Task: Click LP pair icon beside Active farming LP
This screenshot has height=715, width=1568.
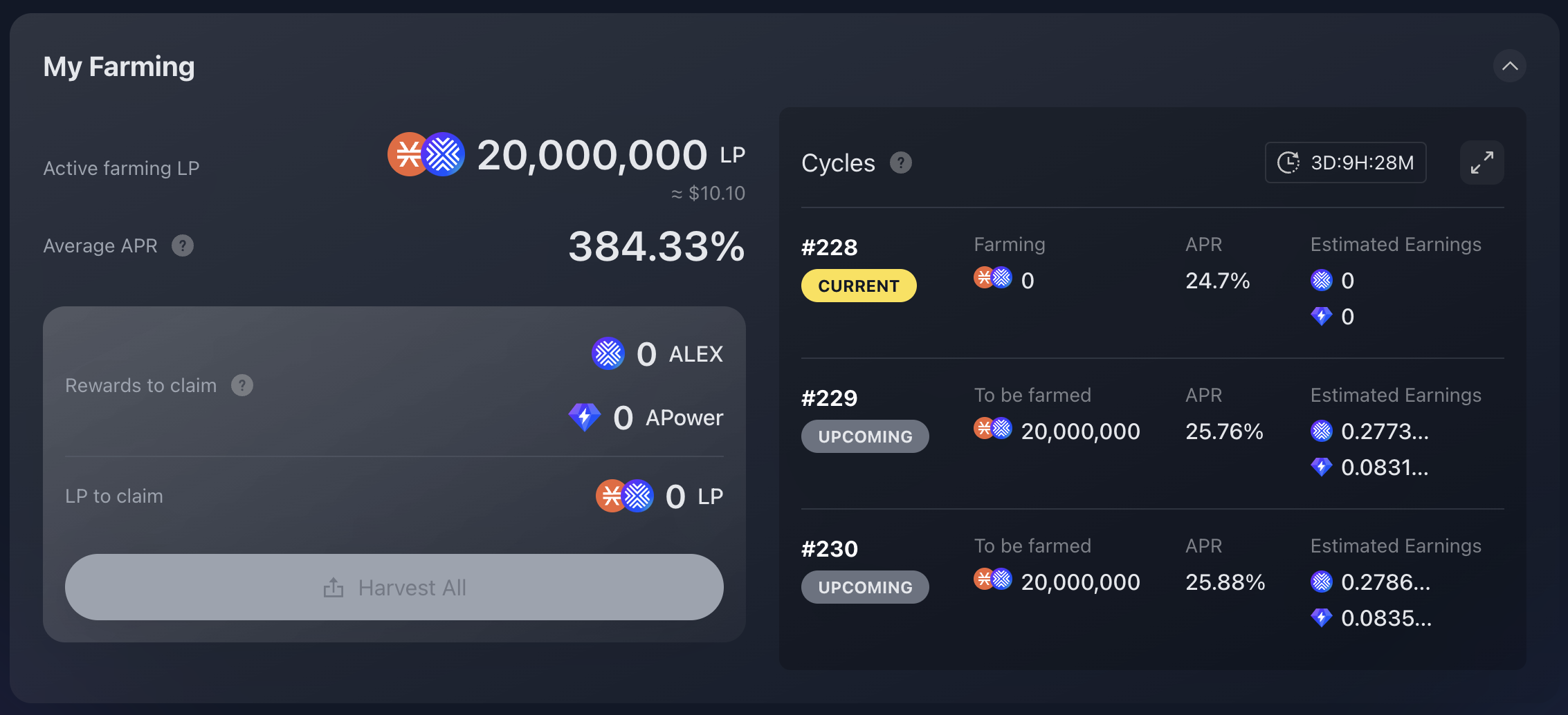Action: [426, 154]
